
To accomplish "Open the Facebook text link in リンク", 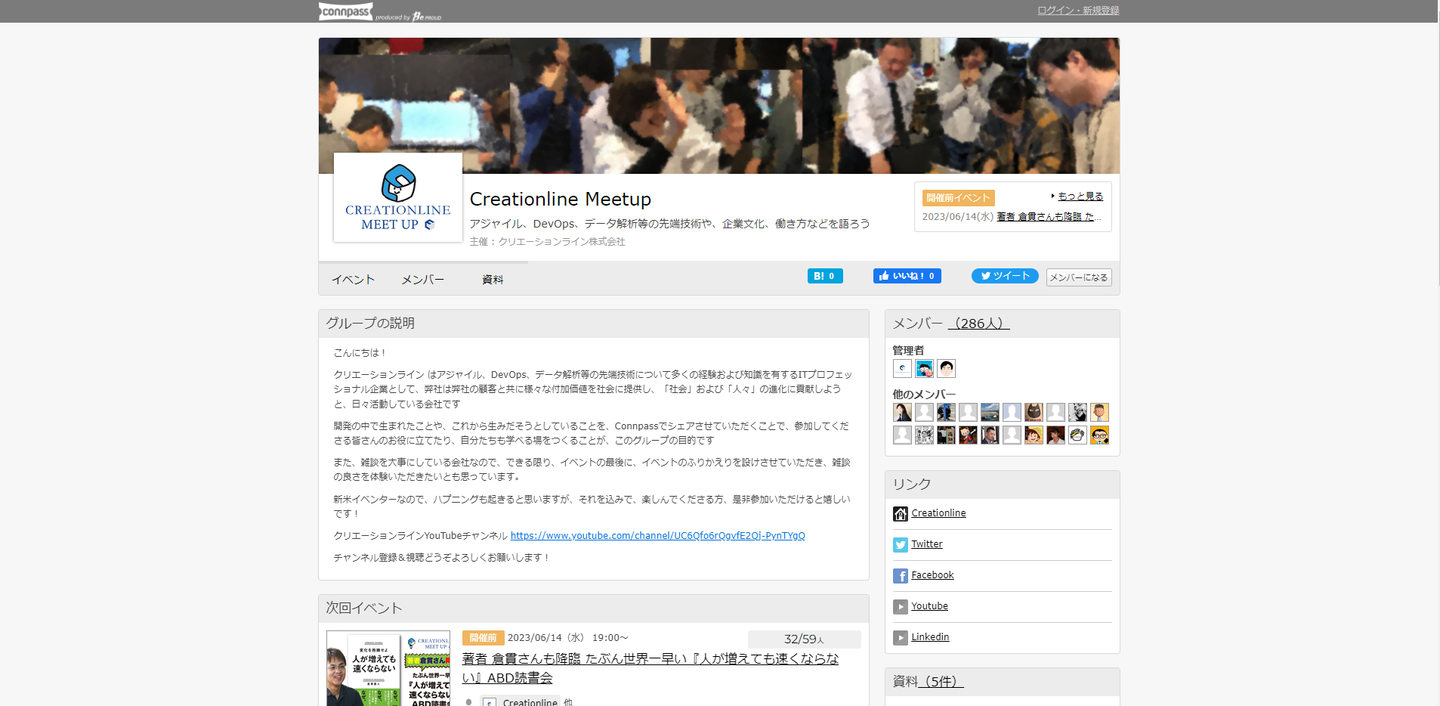I will 932,575.
